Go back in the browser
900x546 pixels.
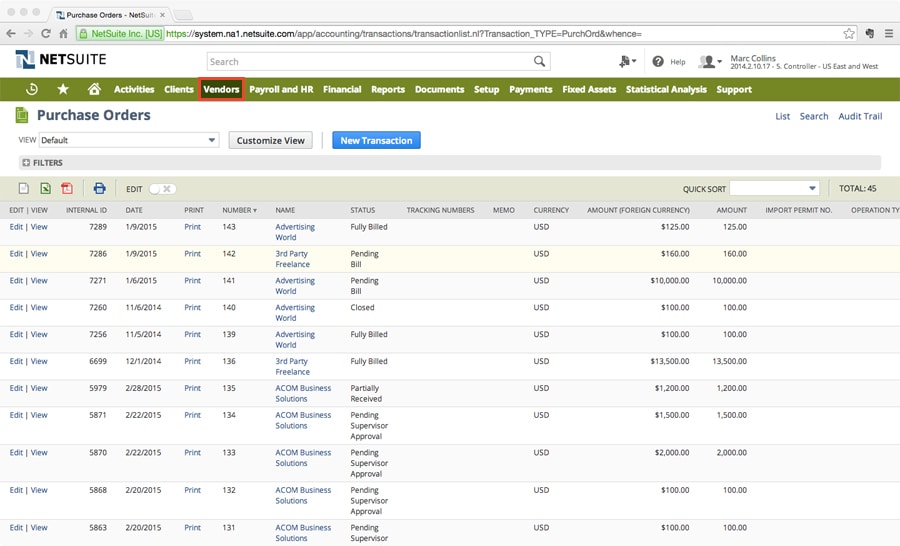11,33
